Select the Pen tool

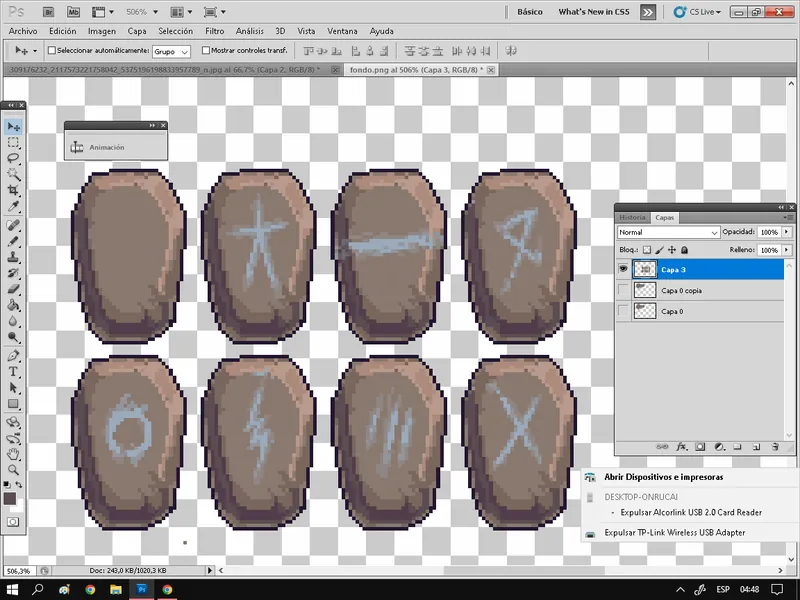pyautogui.click(x=13, y=356)
